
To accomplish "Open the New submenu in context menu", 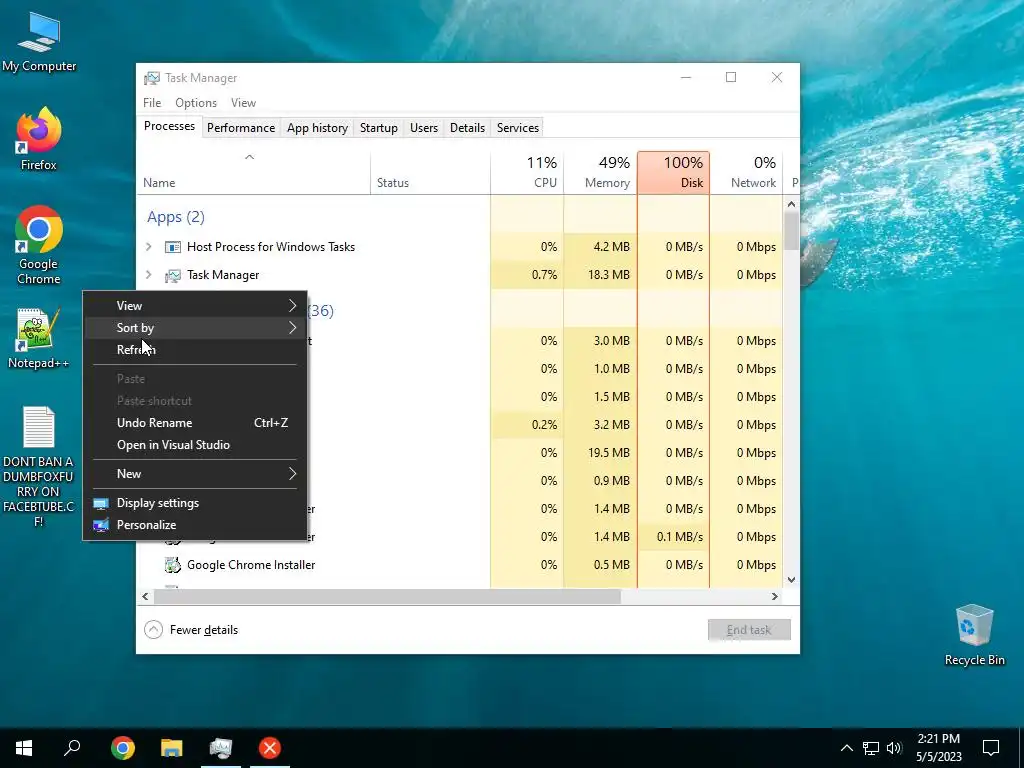I will click(x=195, y=474).
